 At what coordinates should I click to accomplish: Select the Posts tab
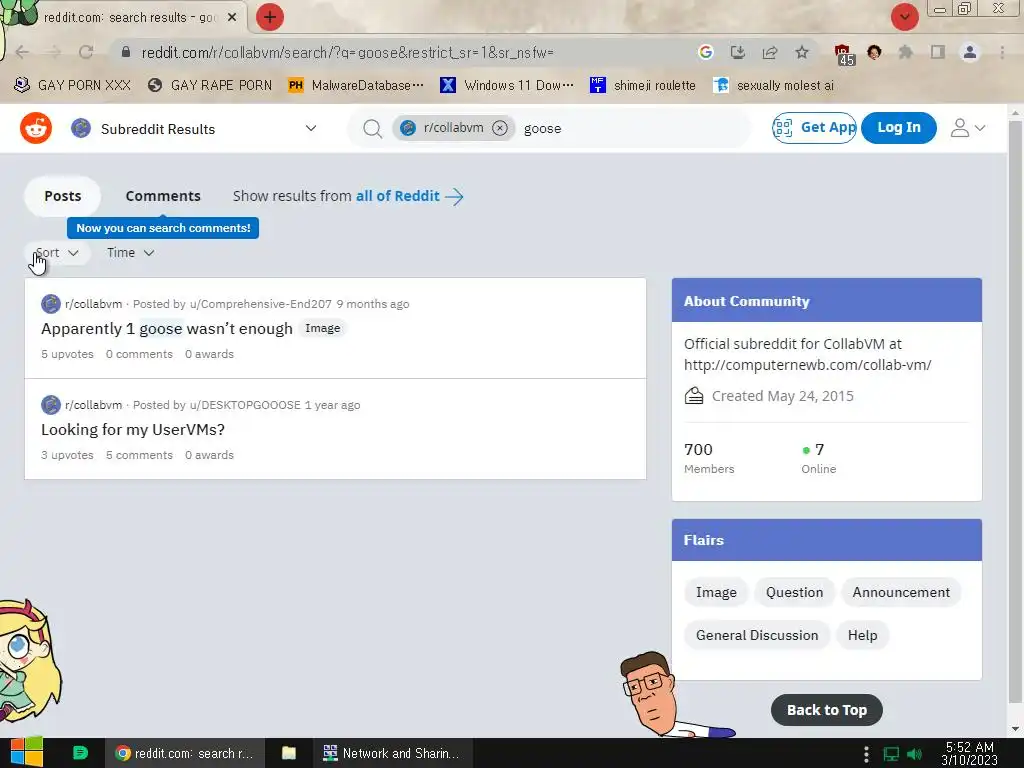point(63,196)
